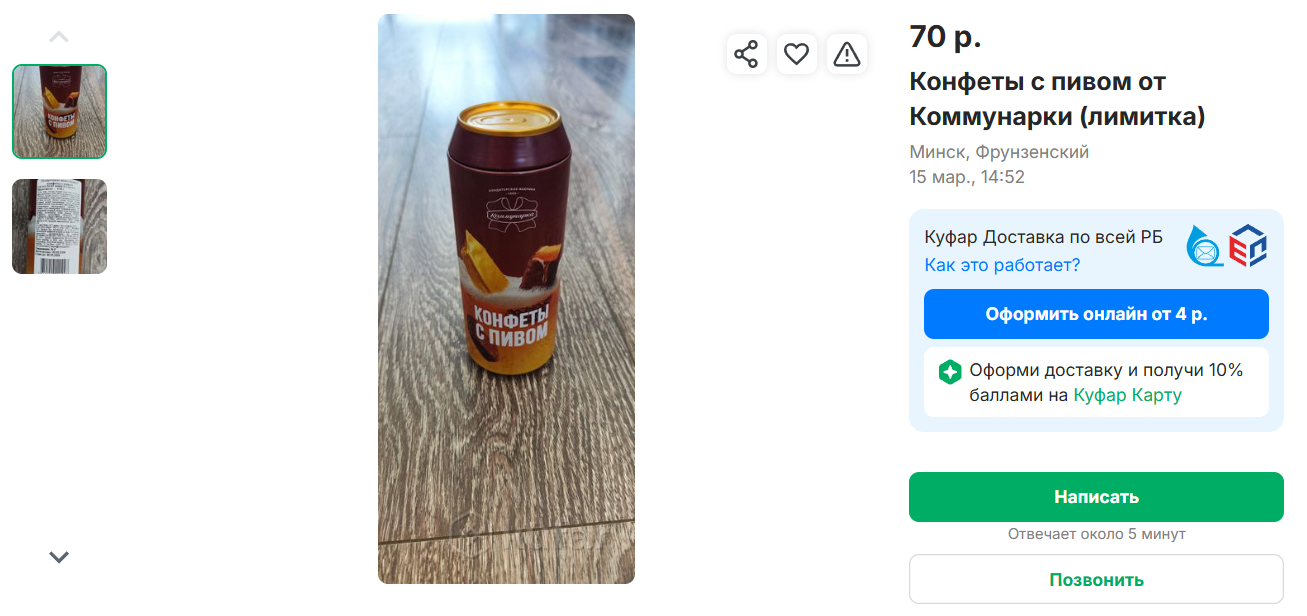Click the "Куфар Доставка по всей РБ" heading
The height and width of the screenshot is (616, 1307).
(x=1043, y=237)
